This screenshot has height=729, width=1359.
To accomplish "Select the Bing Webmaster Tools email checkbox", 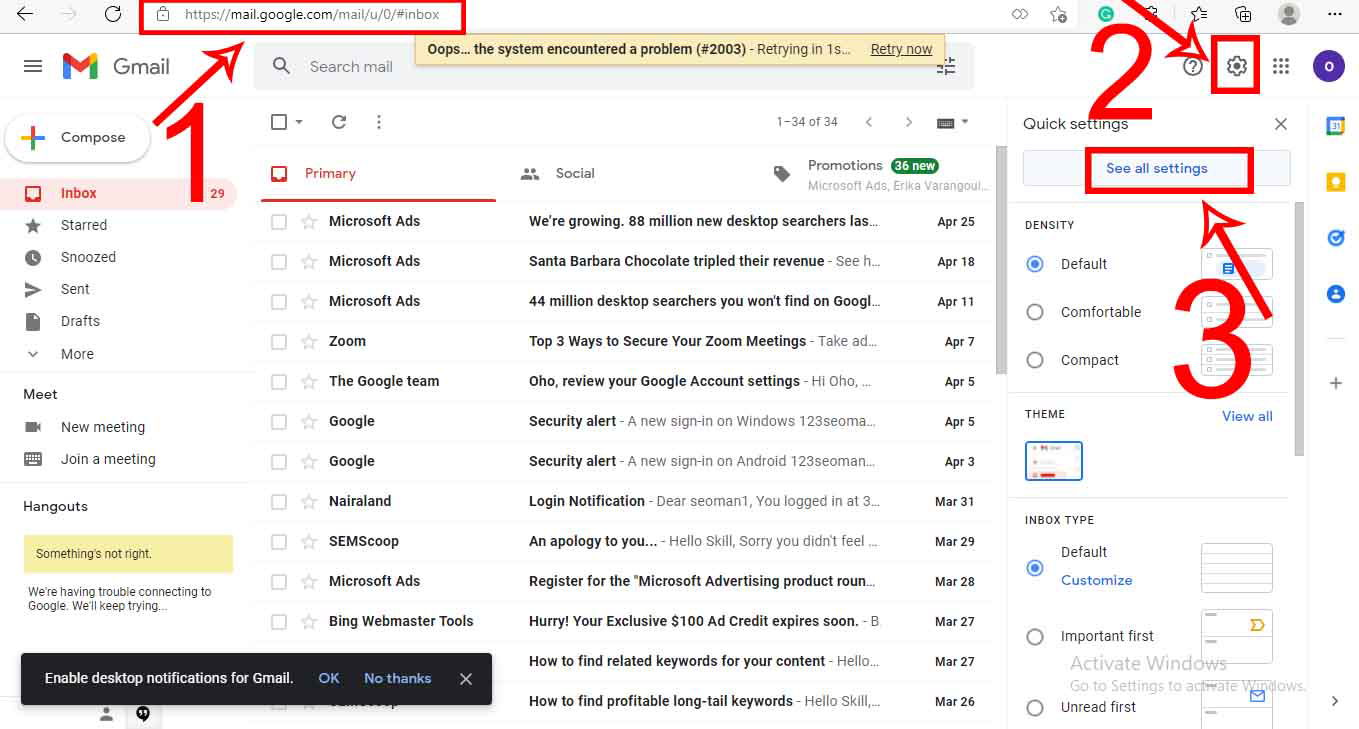I will 279,622.
